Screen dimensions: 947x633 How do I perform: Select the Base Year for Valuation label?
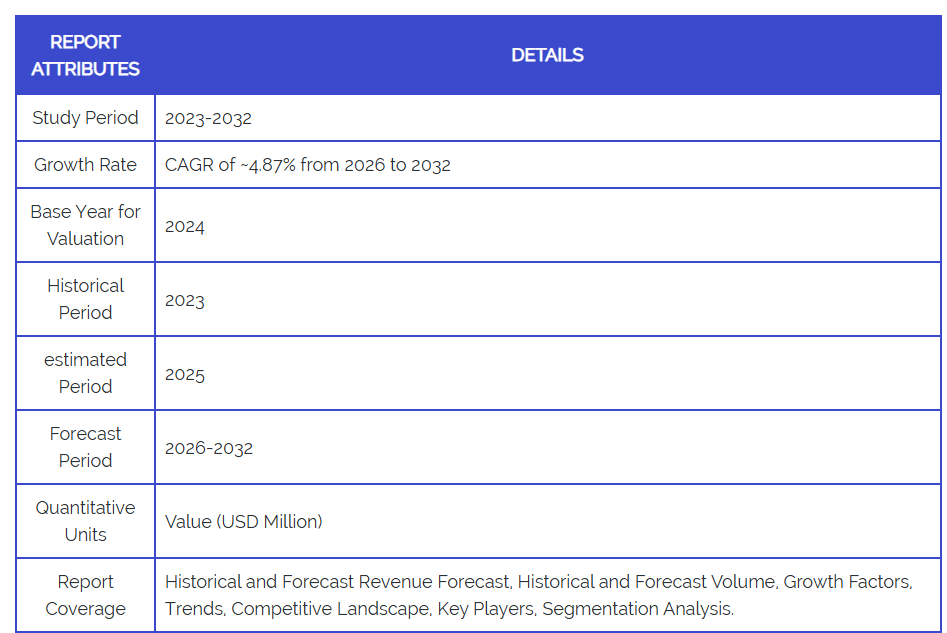tap(85, 225)
